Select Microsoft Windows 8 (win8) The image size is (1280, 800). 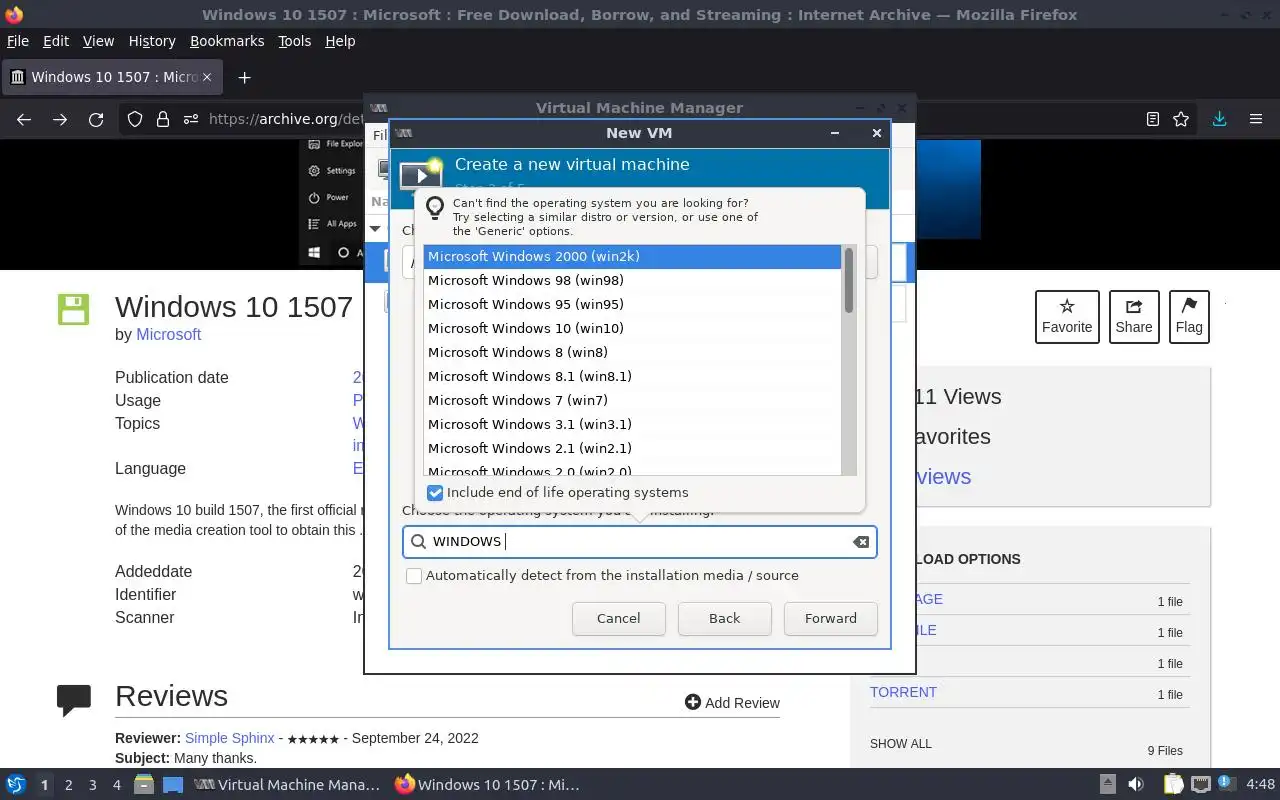(632, 353)
